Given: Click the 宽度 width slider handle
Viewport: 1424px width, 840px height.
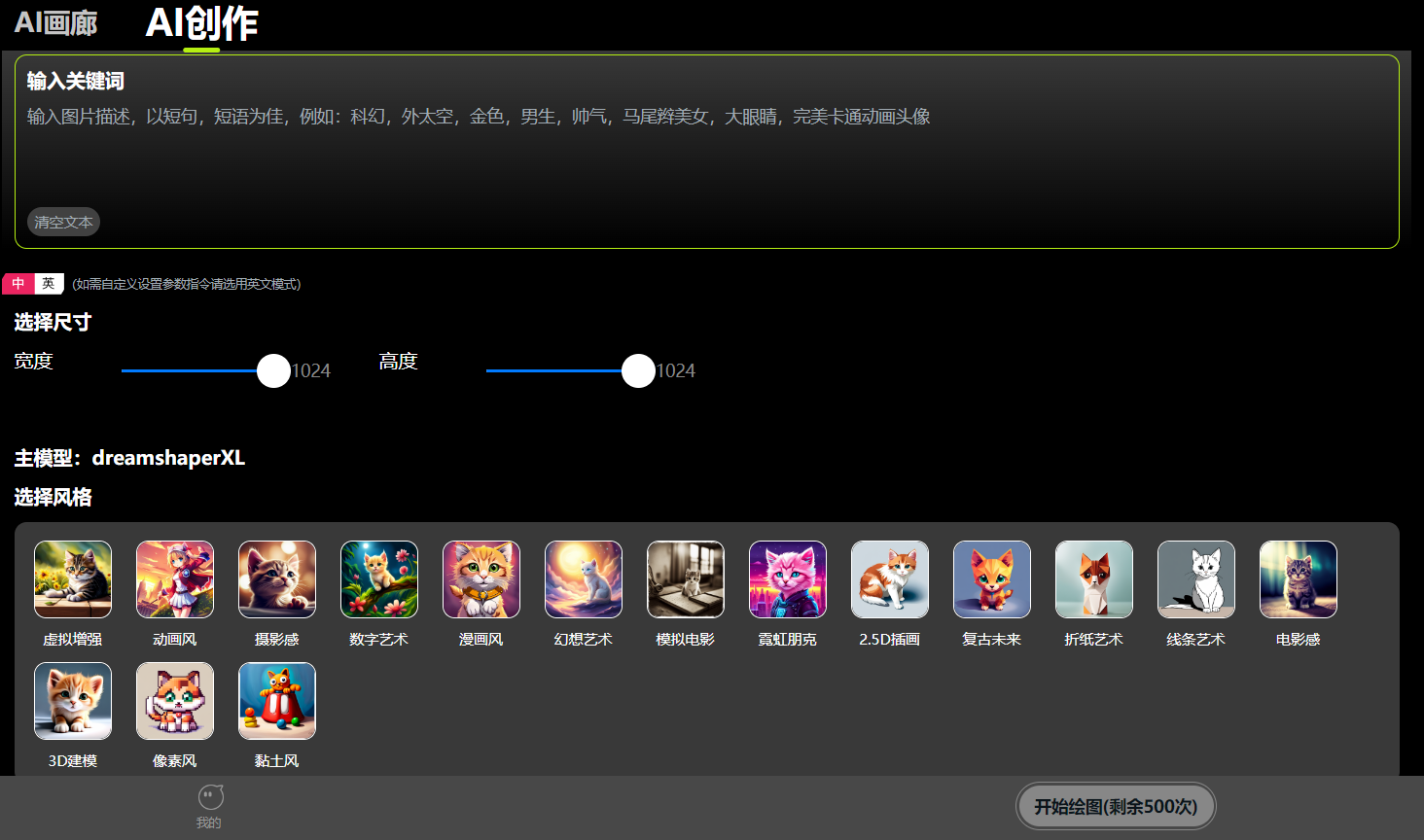Looking at the screenshot, I should pyautogui.click(x=273, y=370).
